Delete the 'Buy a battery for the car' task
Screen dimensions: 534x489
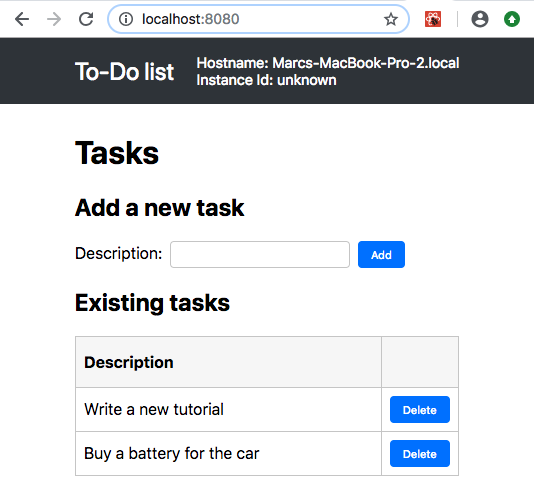420,453
